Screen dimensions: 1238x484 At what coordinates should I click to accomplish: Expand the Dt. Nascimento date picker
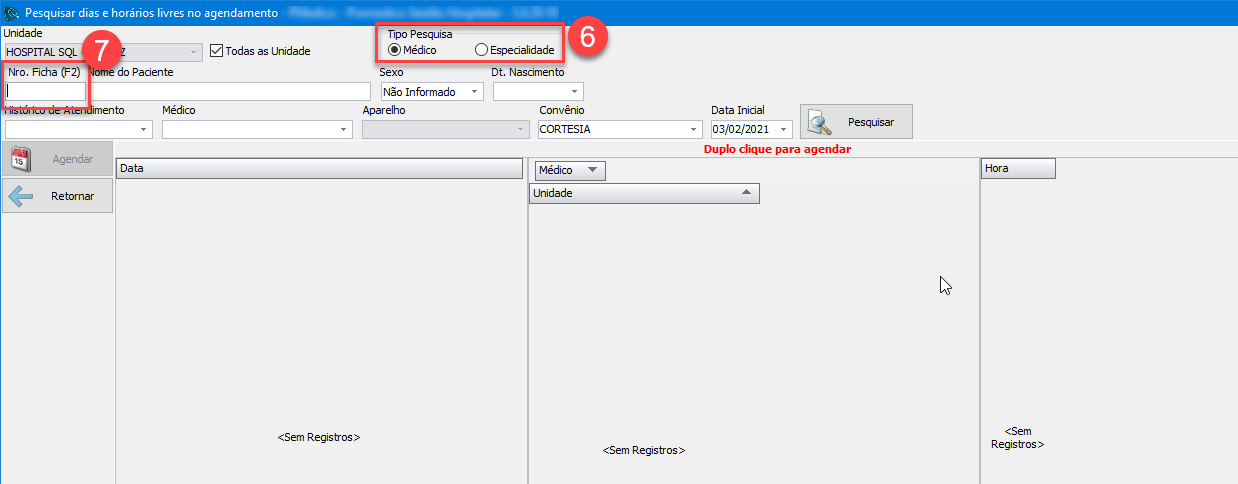pos(575,92)
